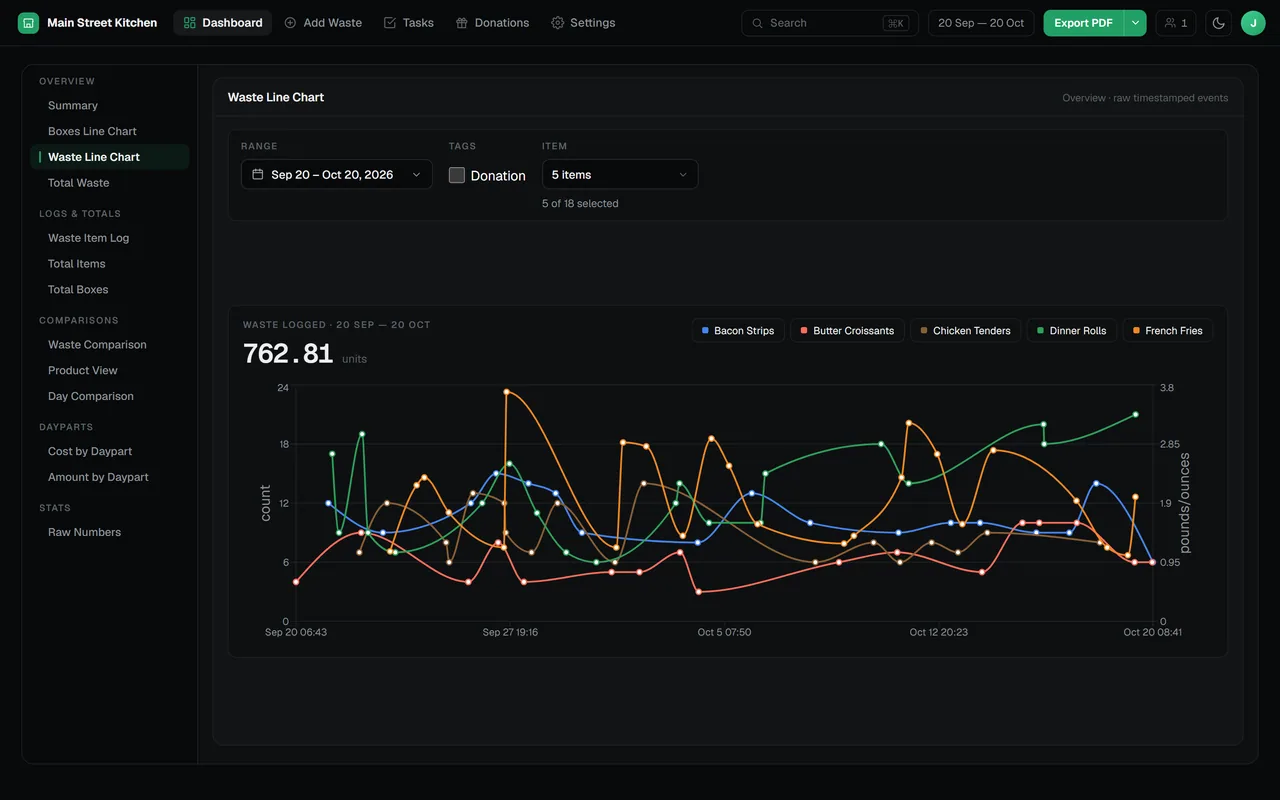The width and height of the screenshot is (1280, 800).
Task: Toggle Butter Croissants legend series
Action: (847, 330)
